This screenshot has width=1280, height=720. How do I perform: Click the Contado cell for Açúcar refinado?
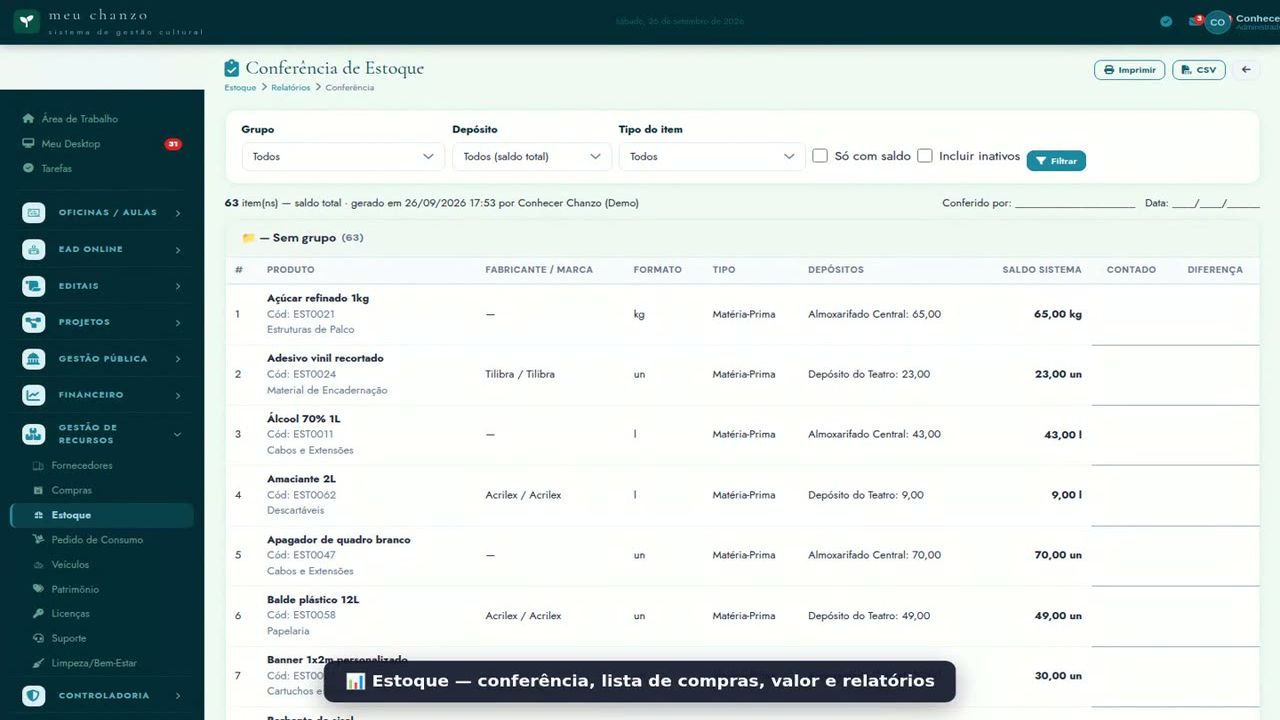[1131, 314]
